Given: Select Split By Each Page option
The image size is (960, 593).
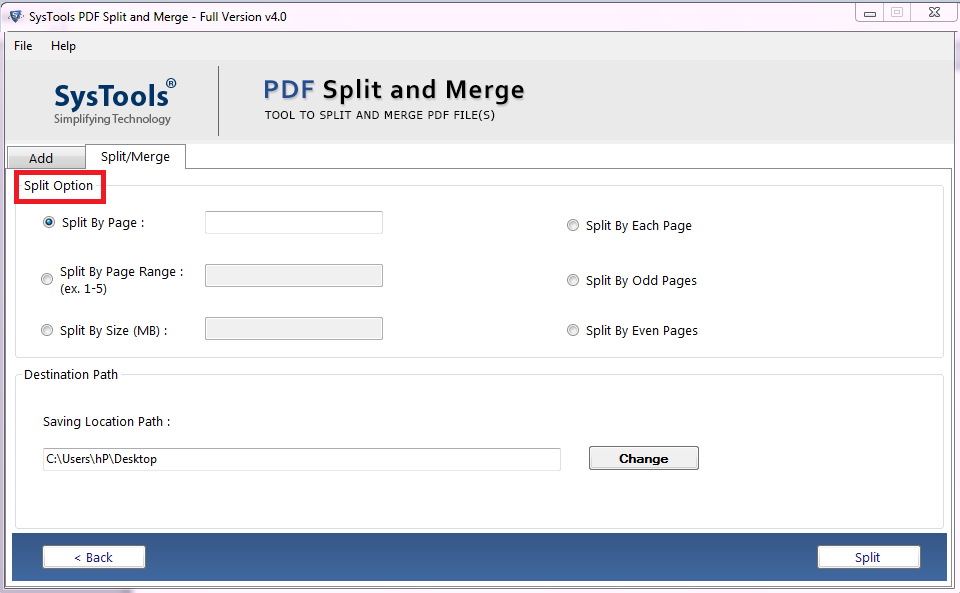Looking at the screenshot, I should point(573,225).
